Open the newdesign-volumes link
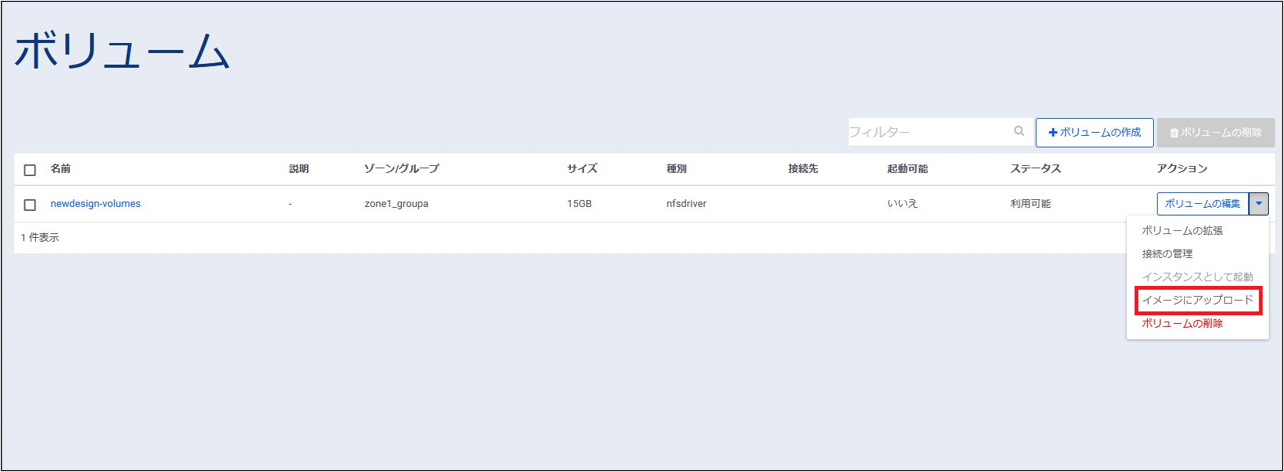 click(96, 203)
